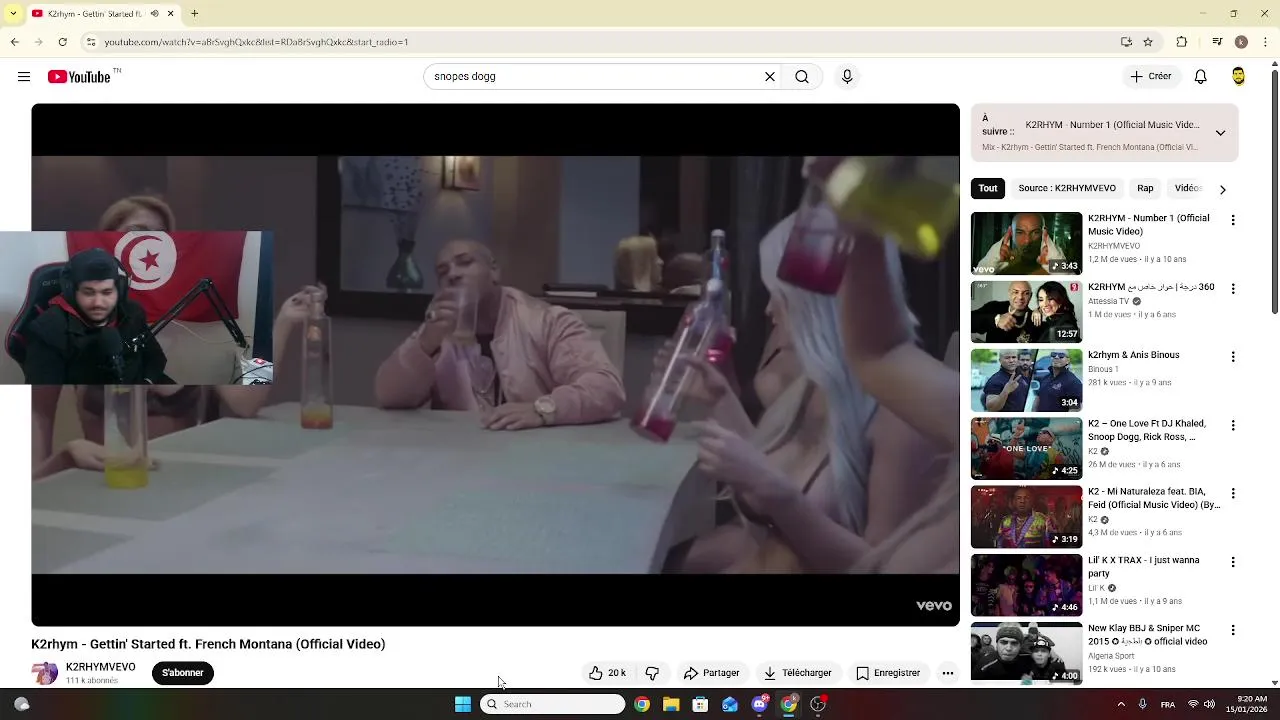Select the Tout filter chip
This screenshot has width=1280, height=720.
(988, 188)
